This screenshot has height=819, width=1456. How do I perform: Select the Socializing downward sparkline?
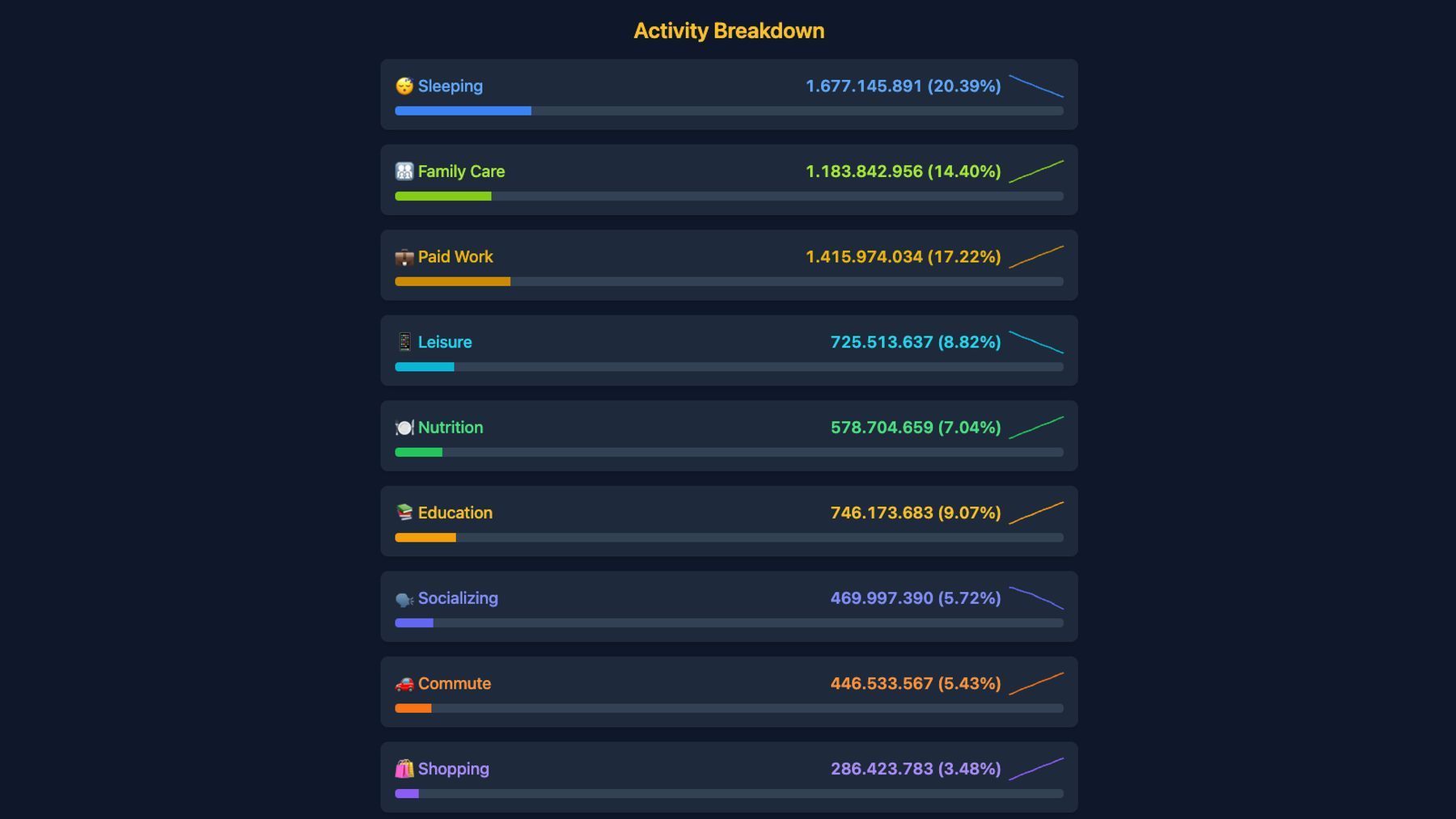tap(1036, 598)
